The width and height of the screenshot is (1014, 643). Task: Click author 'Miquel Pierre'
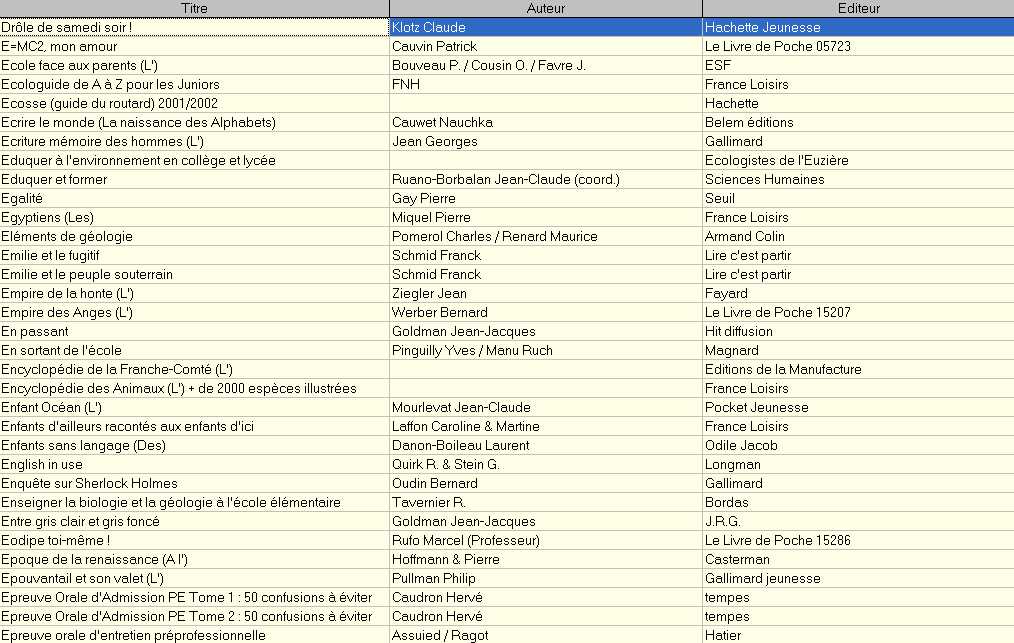tap(431, 217)
